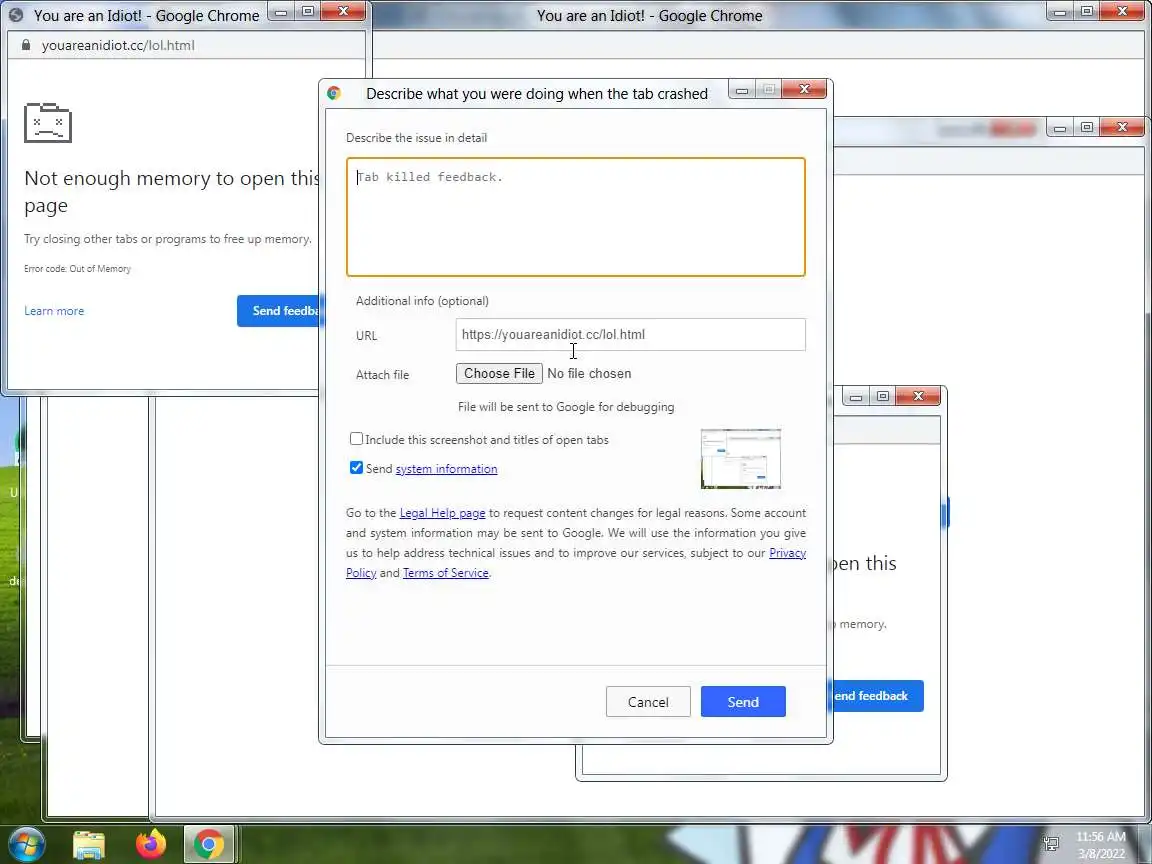Launch Firefox from the taskbar
The width and height of the screenshot is (1152, 864).
point(151,845)
